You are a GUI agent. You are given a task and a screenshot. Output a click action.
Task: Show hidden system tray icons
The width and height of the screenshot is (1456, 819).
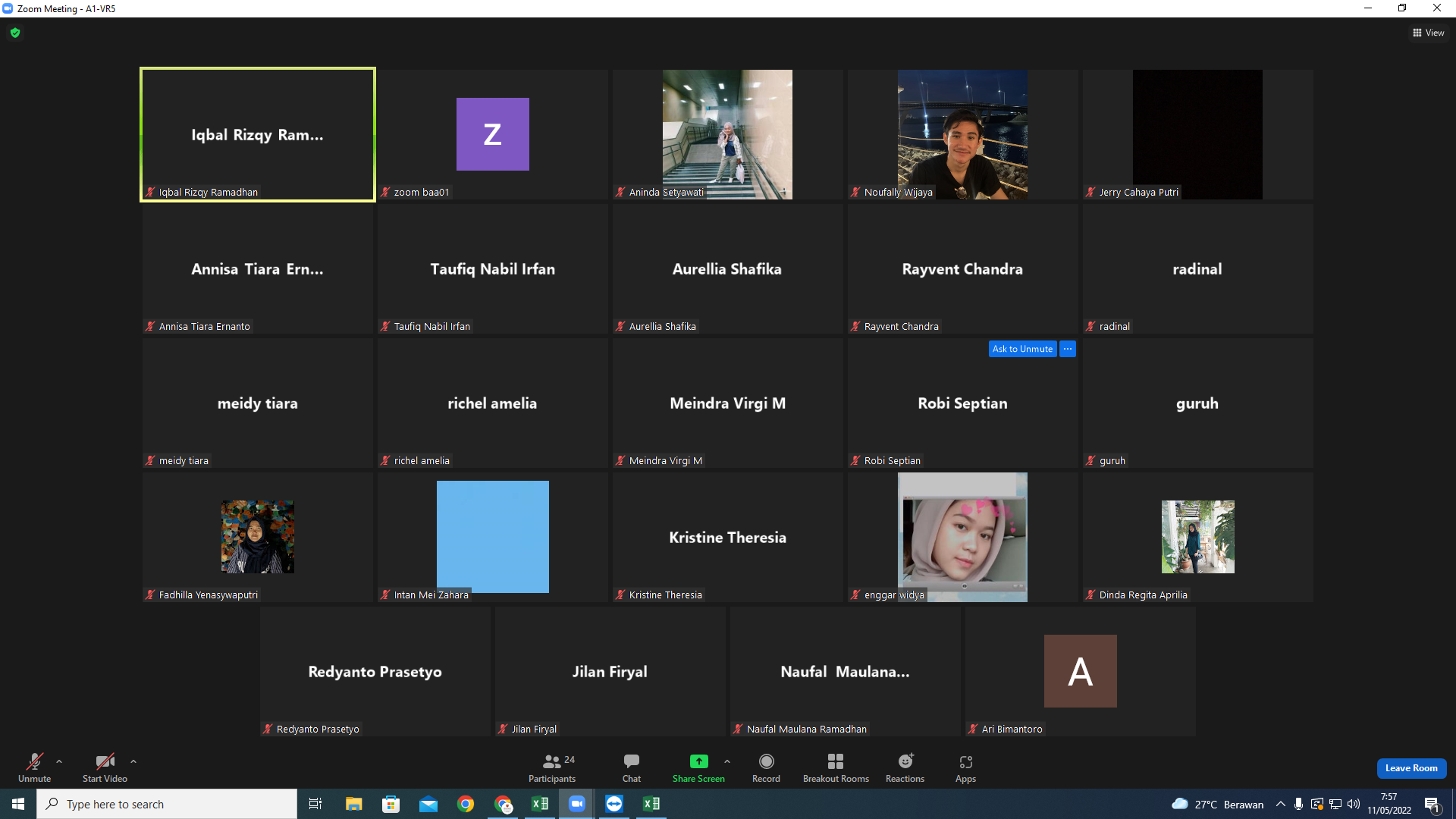(1281, 804)
